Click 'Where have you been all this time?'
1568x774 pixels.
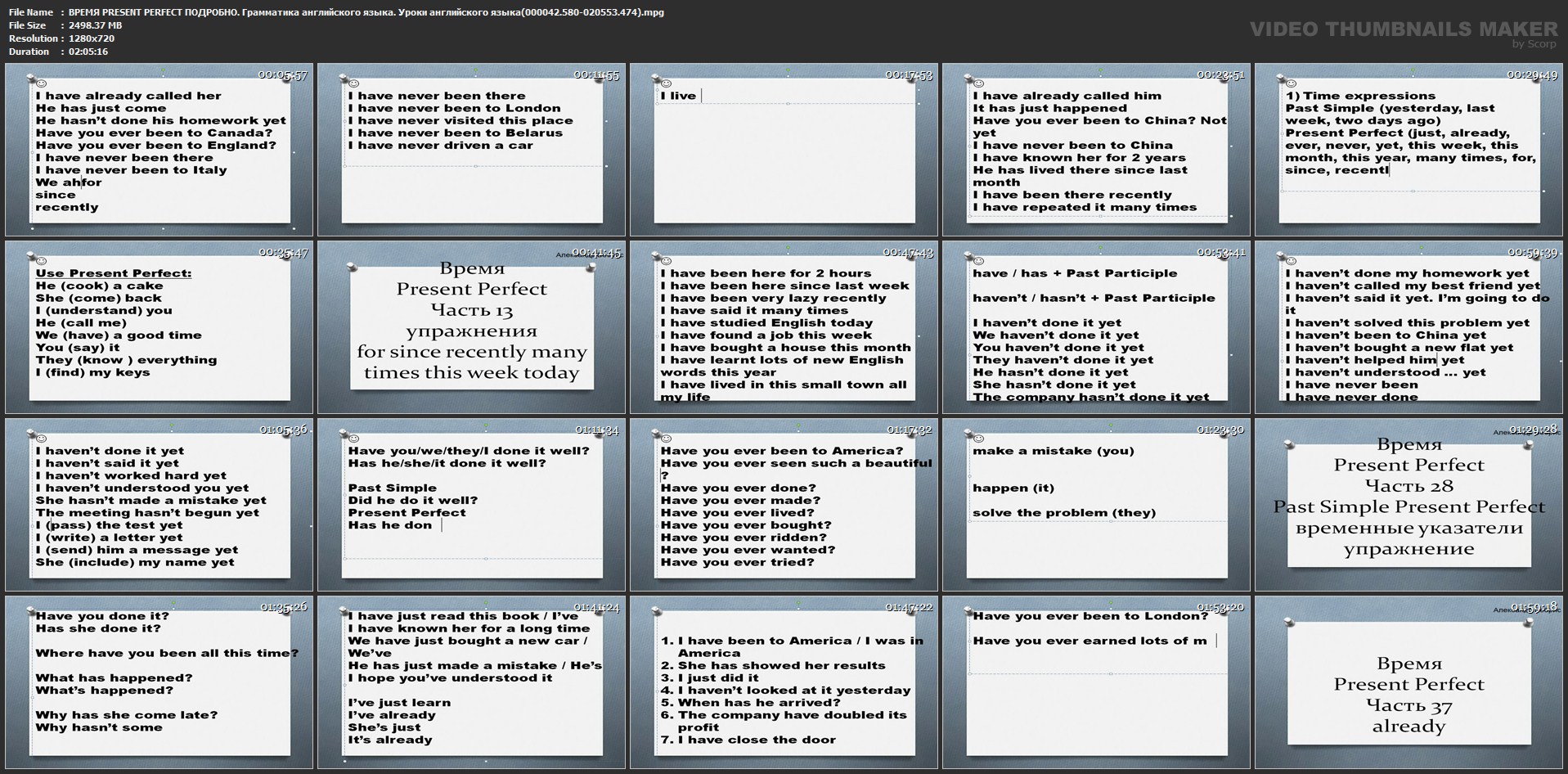[x=167, y=653]
